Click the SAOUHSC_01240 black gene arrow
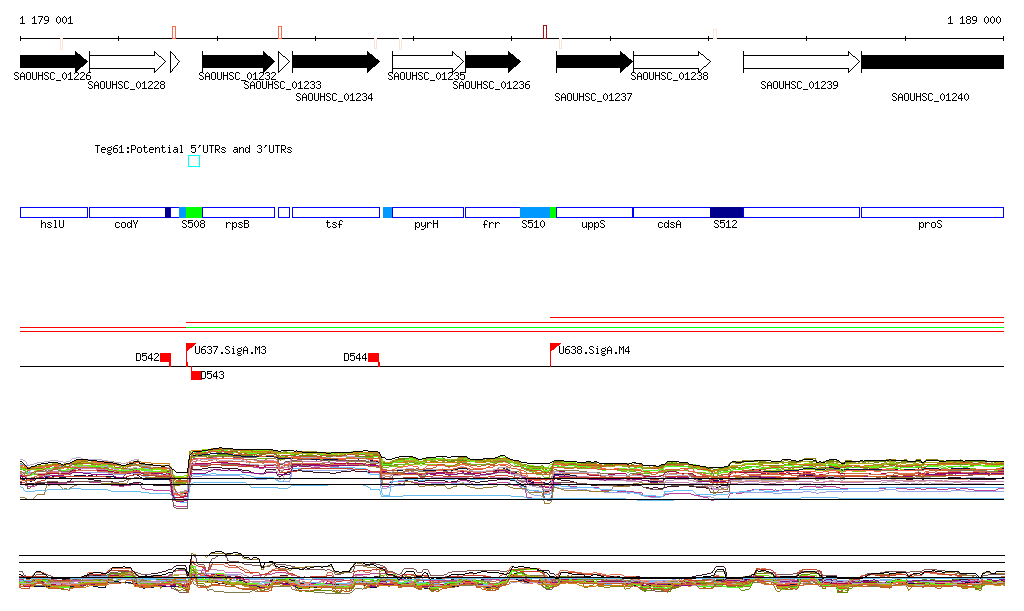This screenshot has width=1024, height=611. tap(932, 61)
